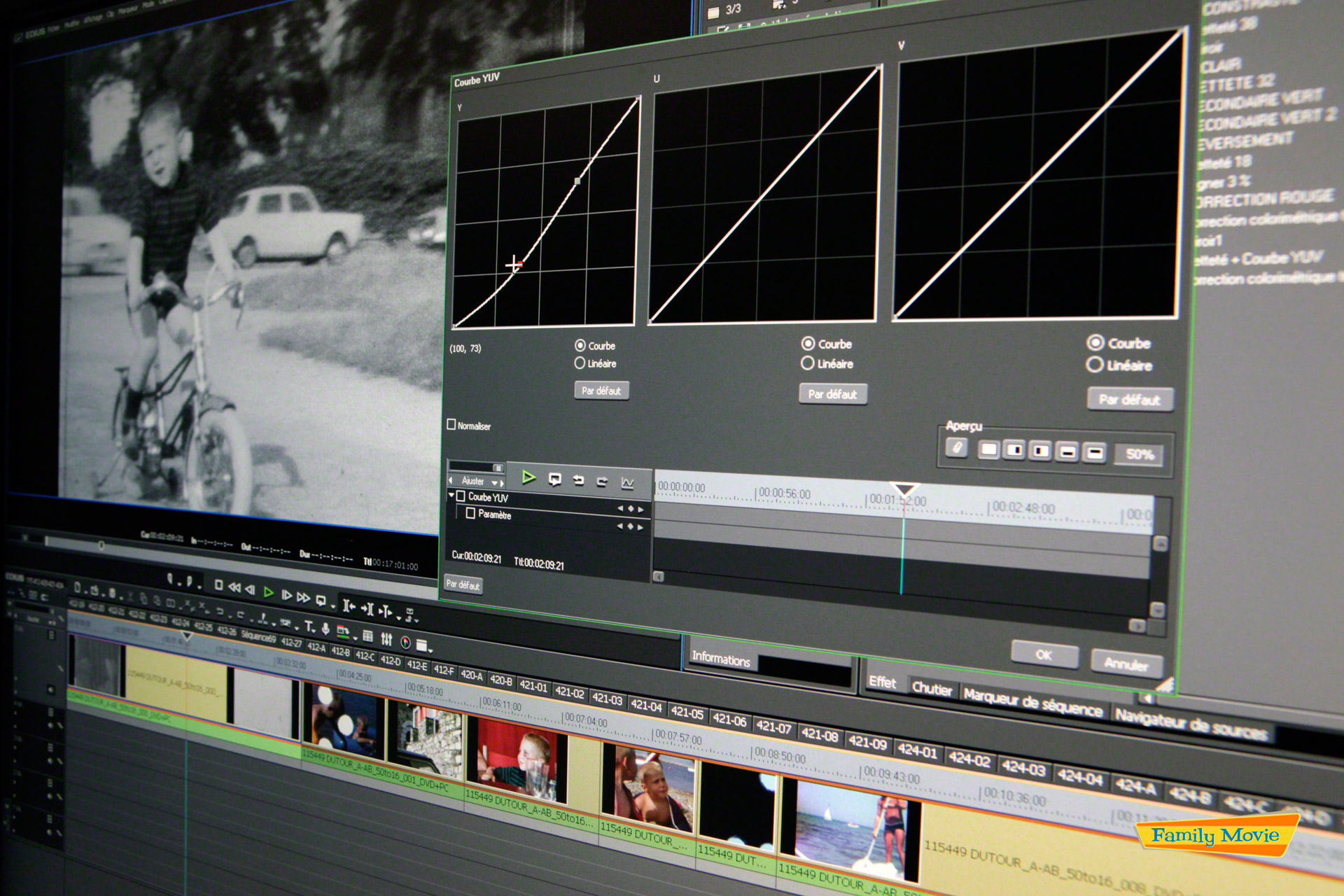Confirm the dialog with OK
1344x896 pixels.
(x=1044, y=654)
